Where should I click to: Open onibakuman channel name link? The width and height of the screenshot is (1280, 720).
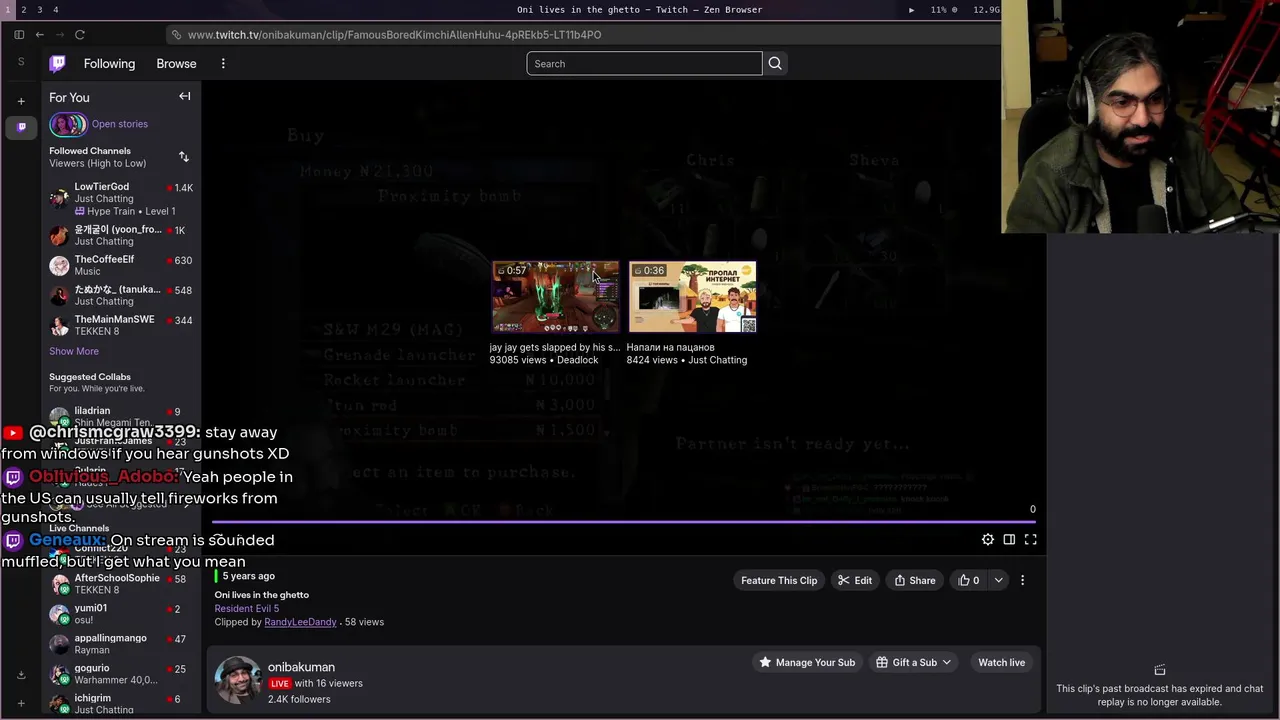(x=301, y=667)
